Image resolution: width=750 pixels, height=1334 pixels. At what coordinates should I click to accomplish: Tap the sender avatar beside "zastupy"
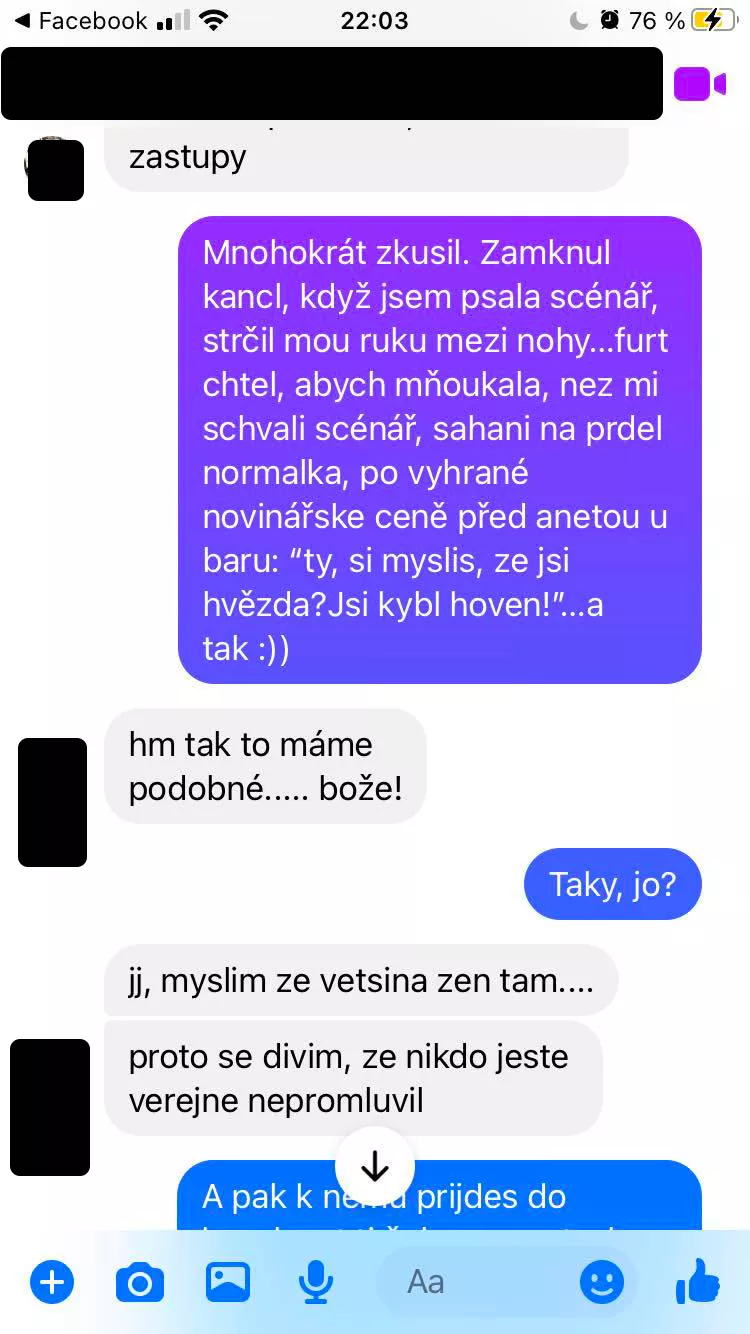pos(55,168)
